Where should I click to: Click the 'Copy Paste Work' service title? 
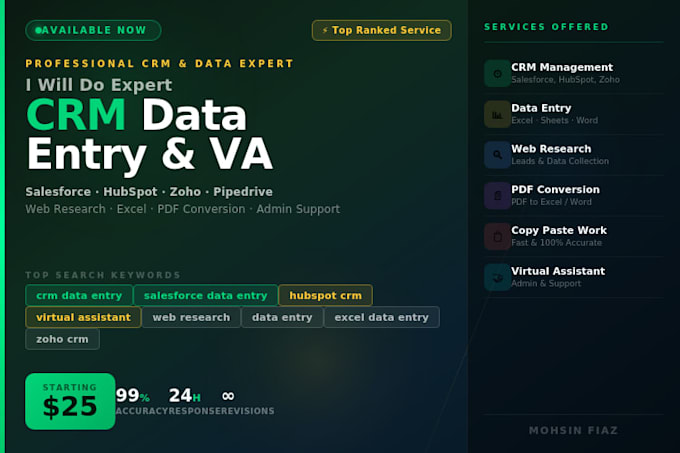pos(559,230)
